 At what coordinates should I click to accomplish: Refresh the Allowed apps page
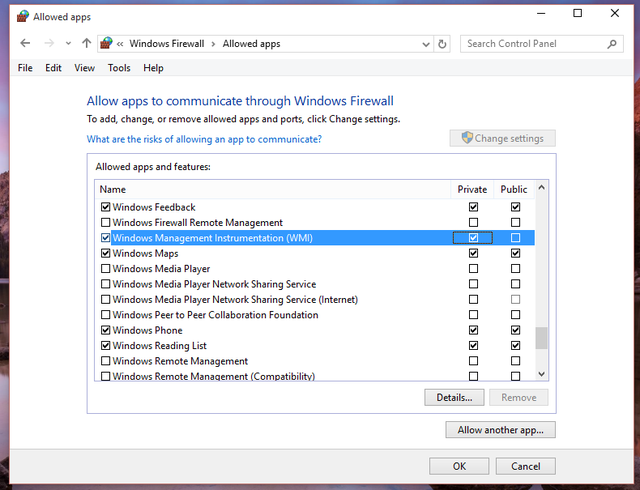(x=442, y=44)
